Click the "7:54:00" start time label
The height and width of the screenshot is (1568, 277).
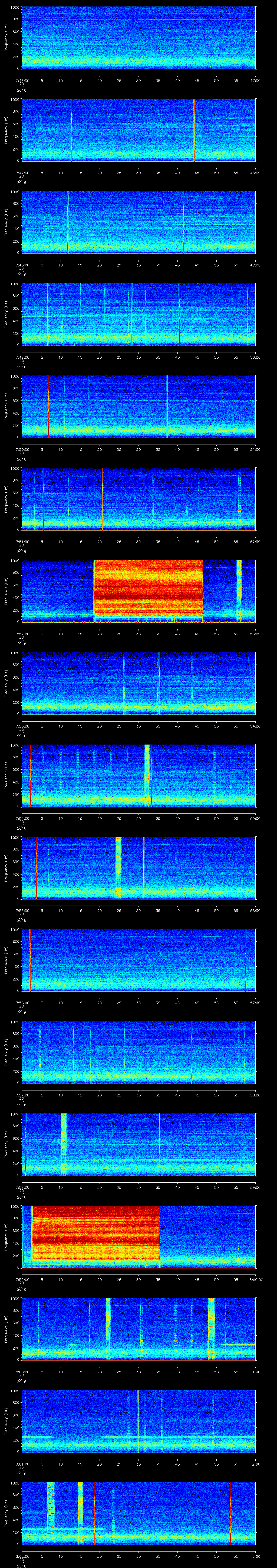[x=22, y=818]
